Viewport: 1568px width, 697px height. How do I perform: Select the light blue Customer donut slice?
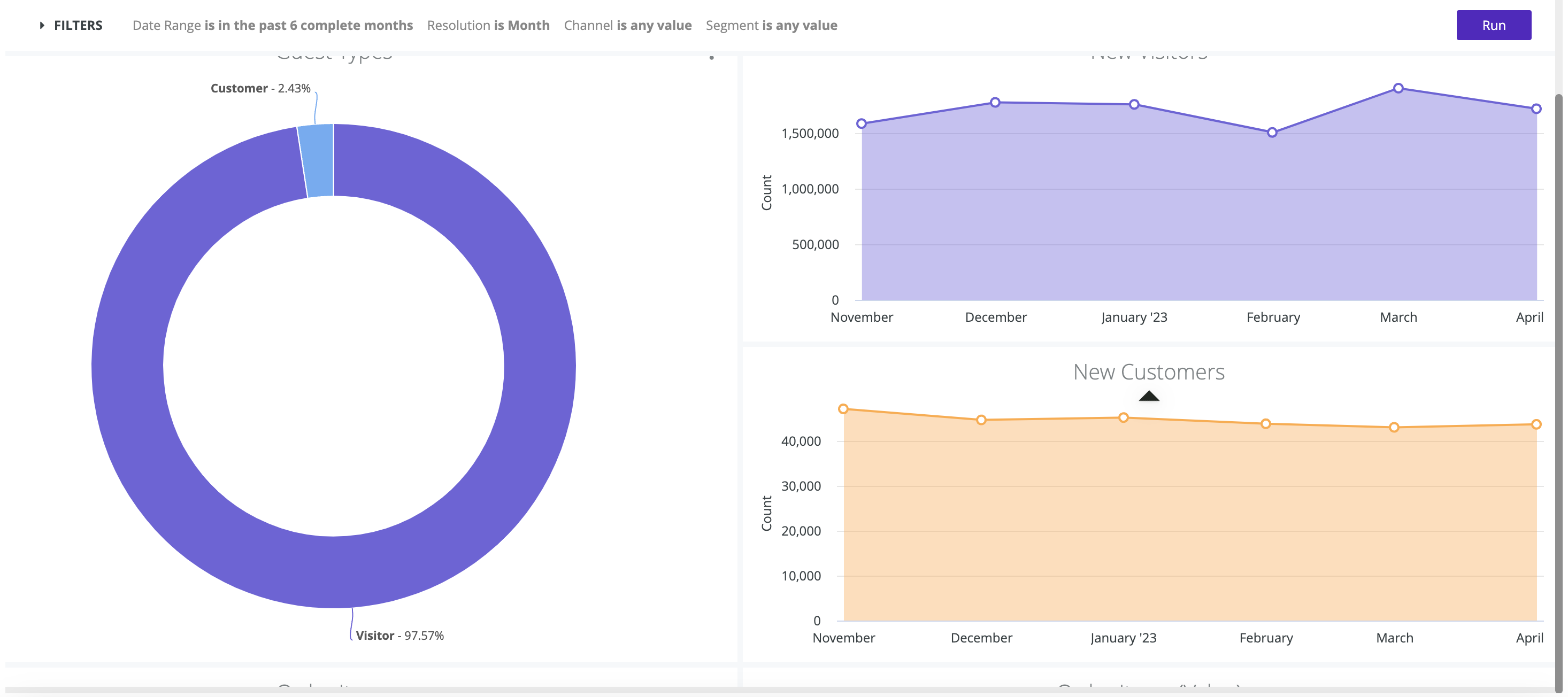coord(318,160)
